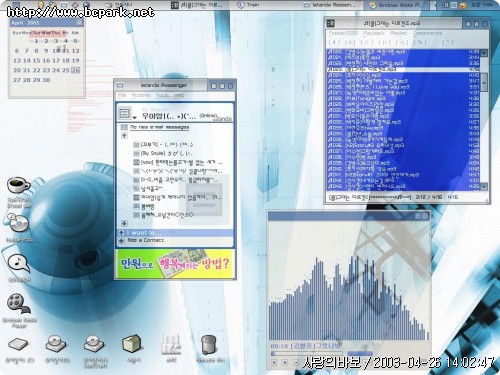500x375 pixels.
Task: Select the 'I Love you.mp3' playlist track
Action: click(403, 87)
